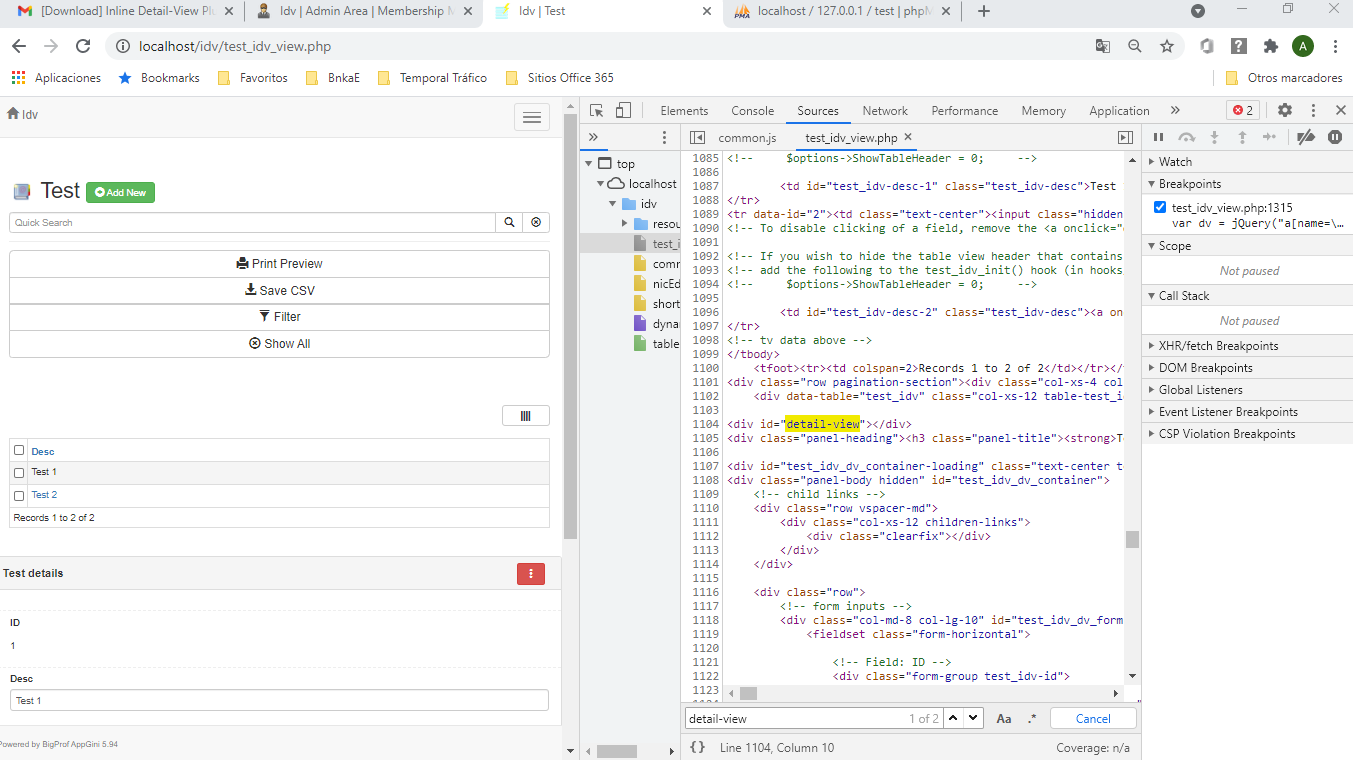Expand CSP Violation Breakpoints section
1353x760 pixels.
click(x=1247, y=433)
